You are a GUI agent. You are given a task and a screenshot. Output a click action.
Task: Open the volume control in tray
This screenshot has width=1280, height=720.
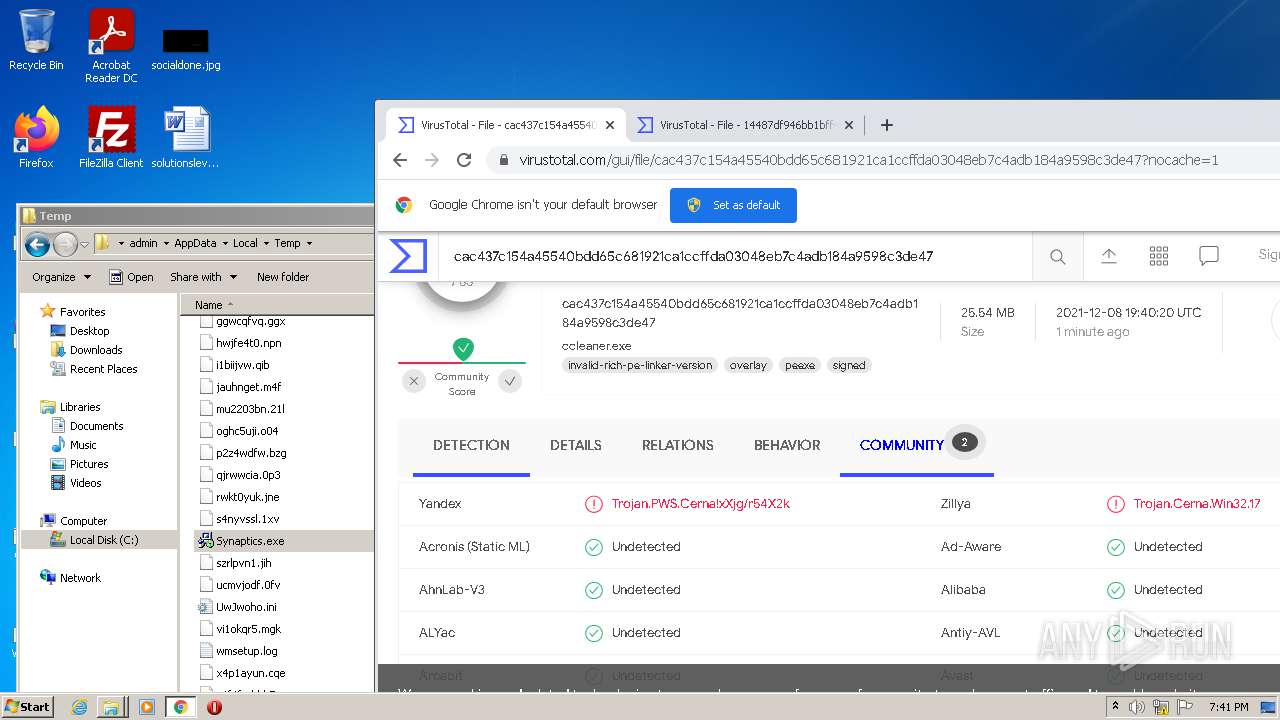(1137, 707)
